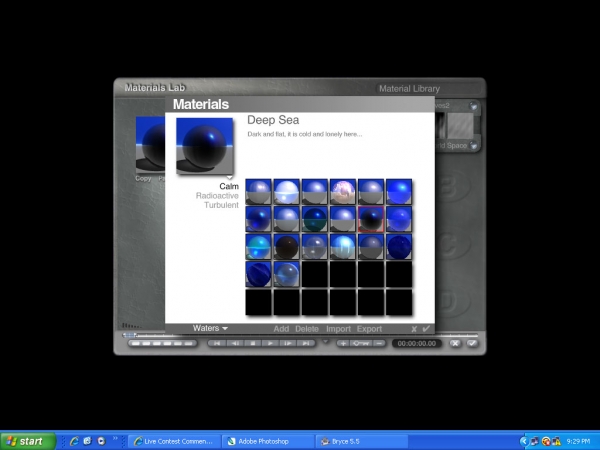The width and height of the screenshot is (600, 450).
Task: Jump to first frame in animation controls
Action: [x=217, y=343]
